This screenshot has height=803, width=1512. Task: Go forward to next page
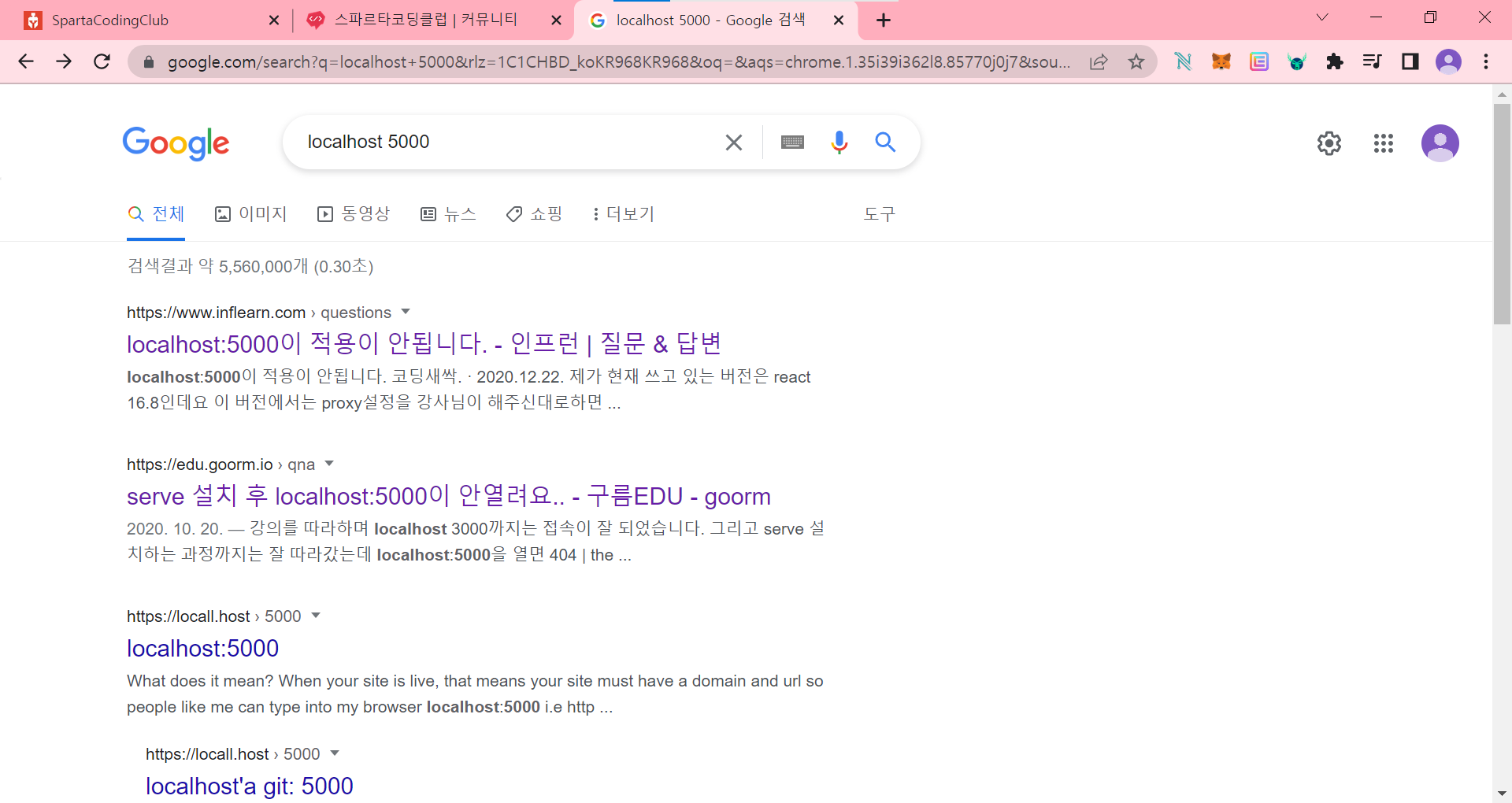pyautogui.click(x=64, y=61)
